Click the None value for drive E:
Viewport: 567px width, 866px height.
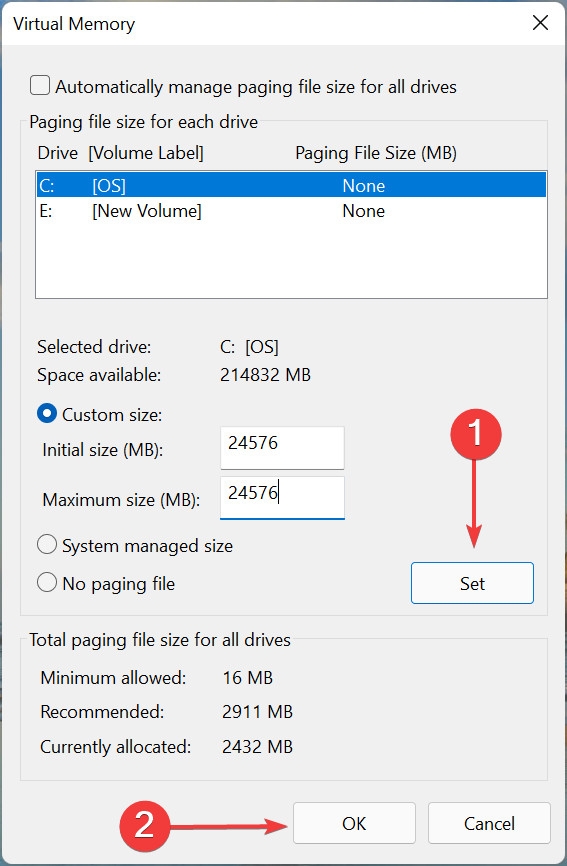(363, 210)
